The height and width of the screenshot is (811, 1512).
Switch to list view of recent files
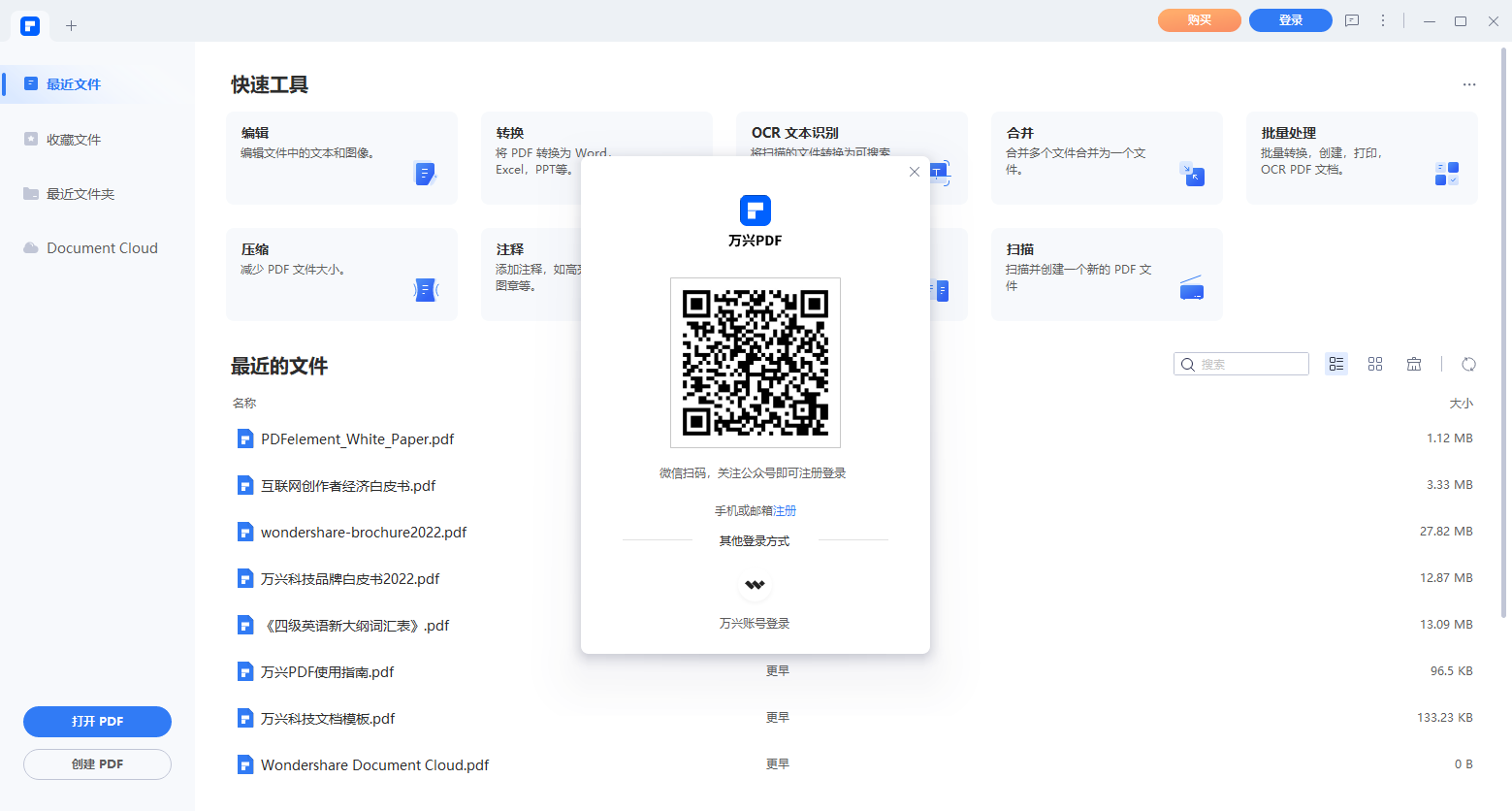click(x=1336, y=364)
